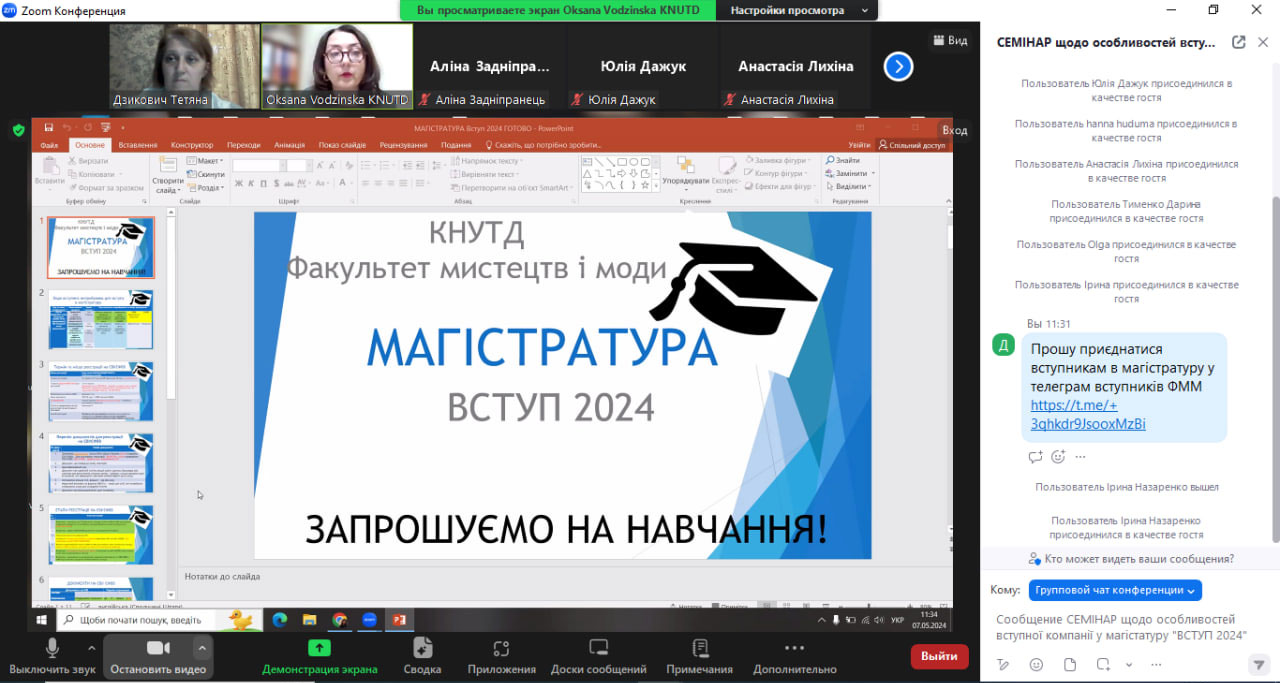The width and height of the screenshot is (1280, 683).
Task: Click the Упорядкувати arrange button in PowerPoint
Action: tap(685, 172)
